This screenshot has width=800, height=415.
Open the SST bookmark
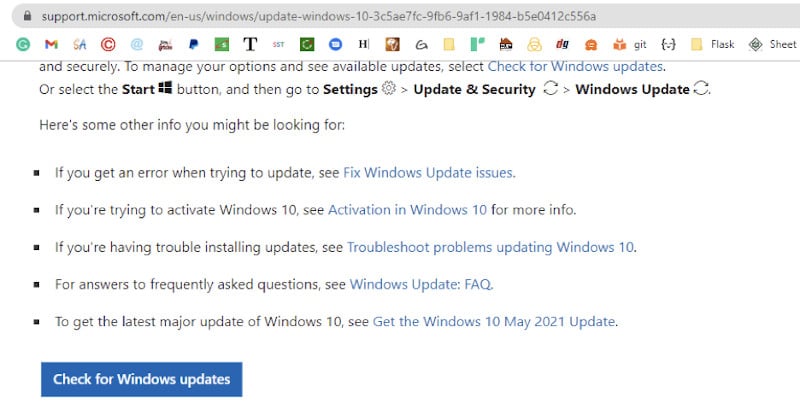tap(278, 44)
